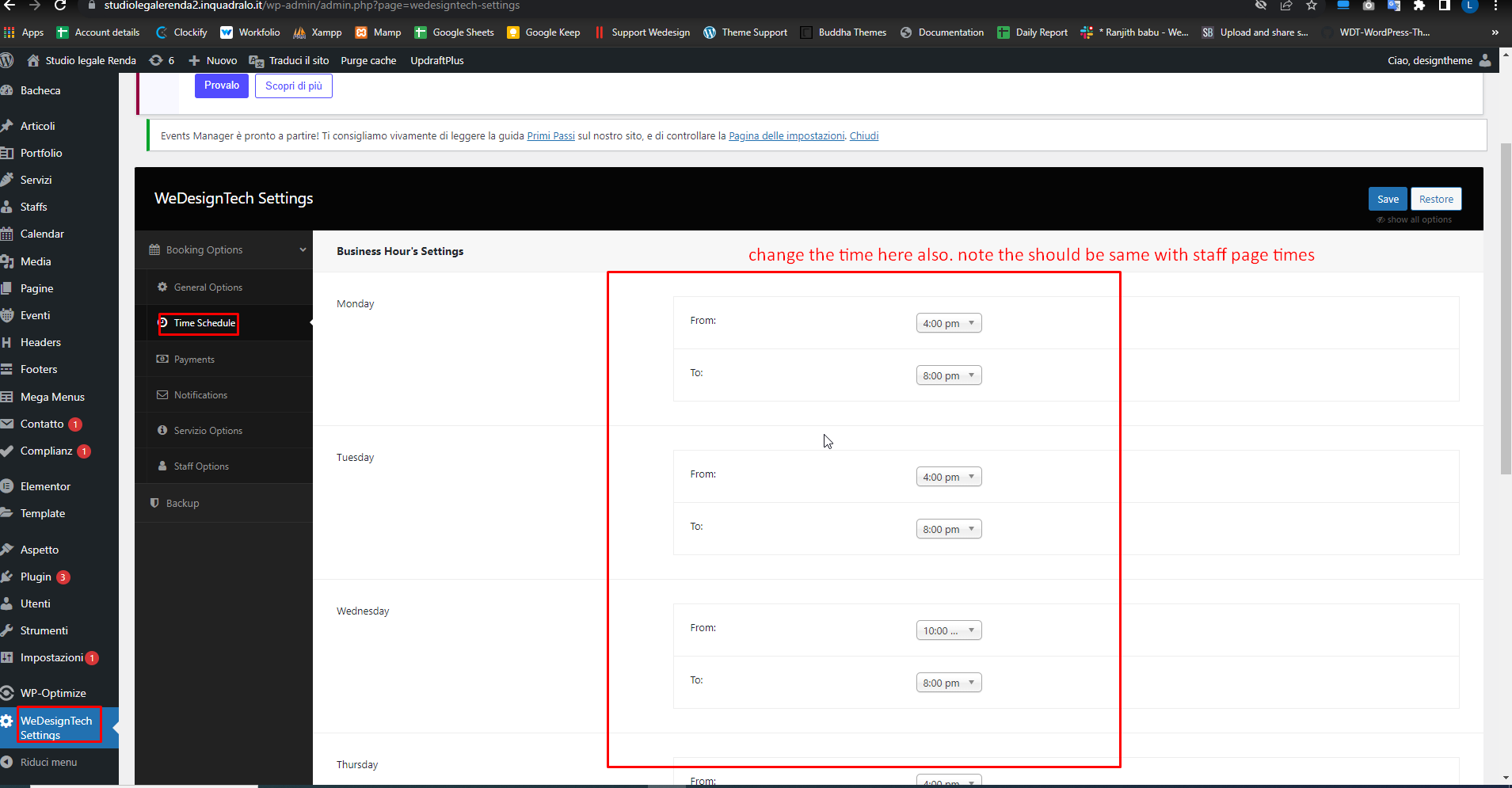The width and height of the screenshot is (1512, 788).
Task: Open UpdraftPlus admin bar item
Action: point(437,60)
